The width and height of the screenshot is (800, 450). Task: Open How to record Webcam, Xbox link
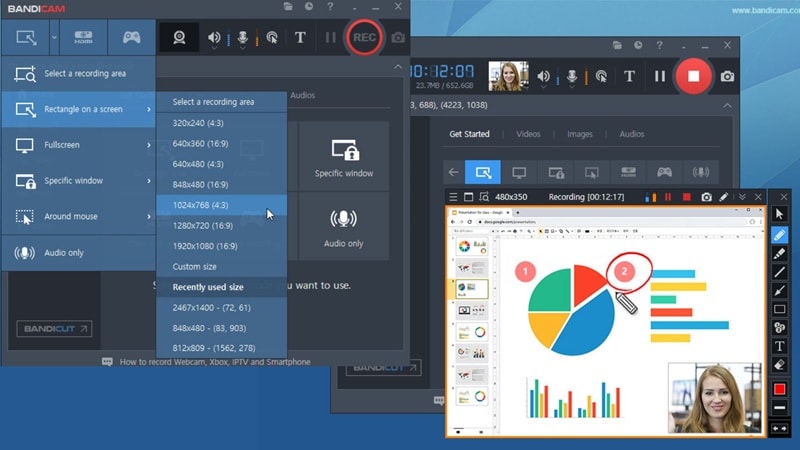(215, 362)
